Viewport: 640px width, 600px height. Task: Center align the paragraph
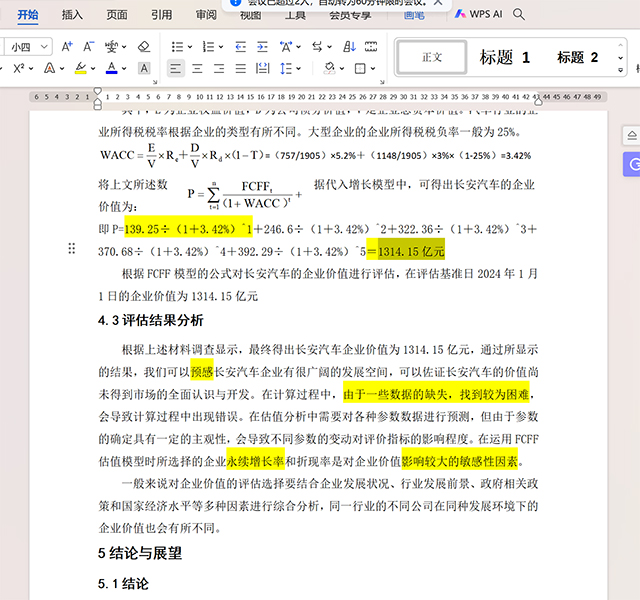198,68
